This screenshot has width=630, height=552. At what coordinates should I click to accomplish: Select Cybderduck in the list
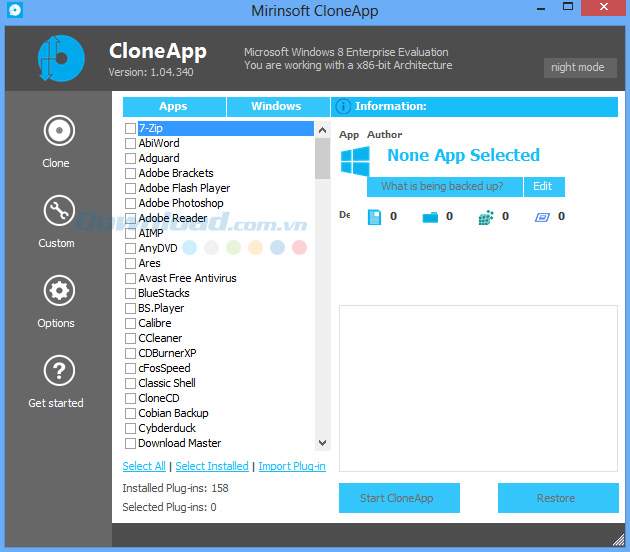coord(167,428)
